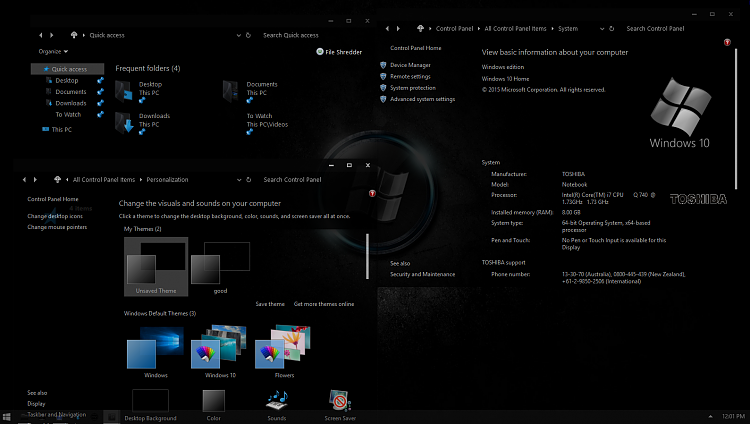750x424 pixels.
Task: Click Back arrow in Personalization window
Action: pos(24,180)
